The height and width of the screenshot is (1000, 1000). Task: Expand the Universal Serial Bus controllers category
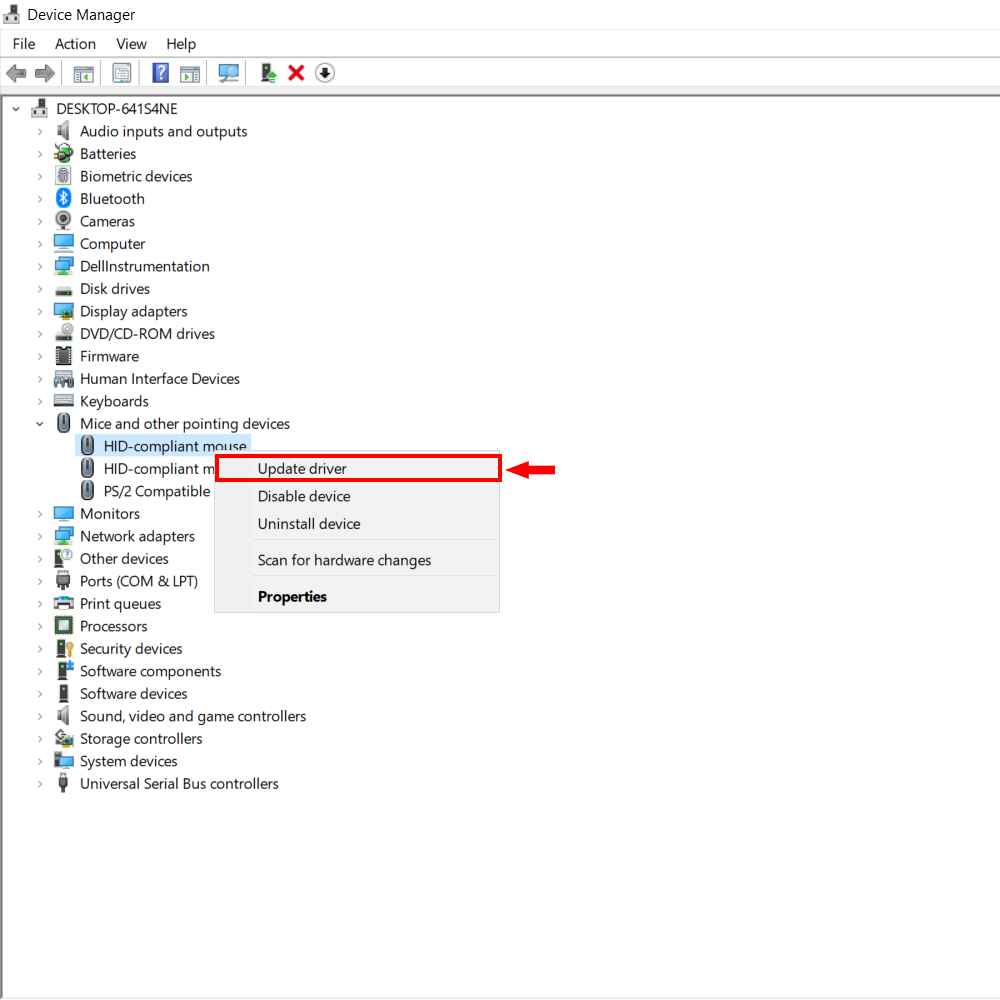pyautogui.click(x=40, y=783)
